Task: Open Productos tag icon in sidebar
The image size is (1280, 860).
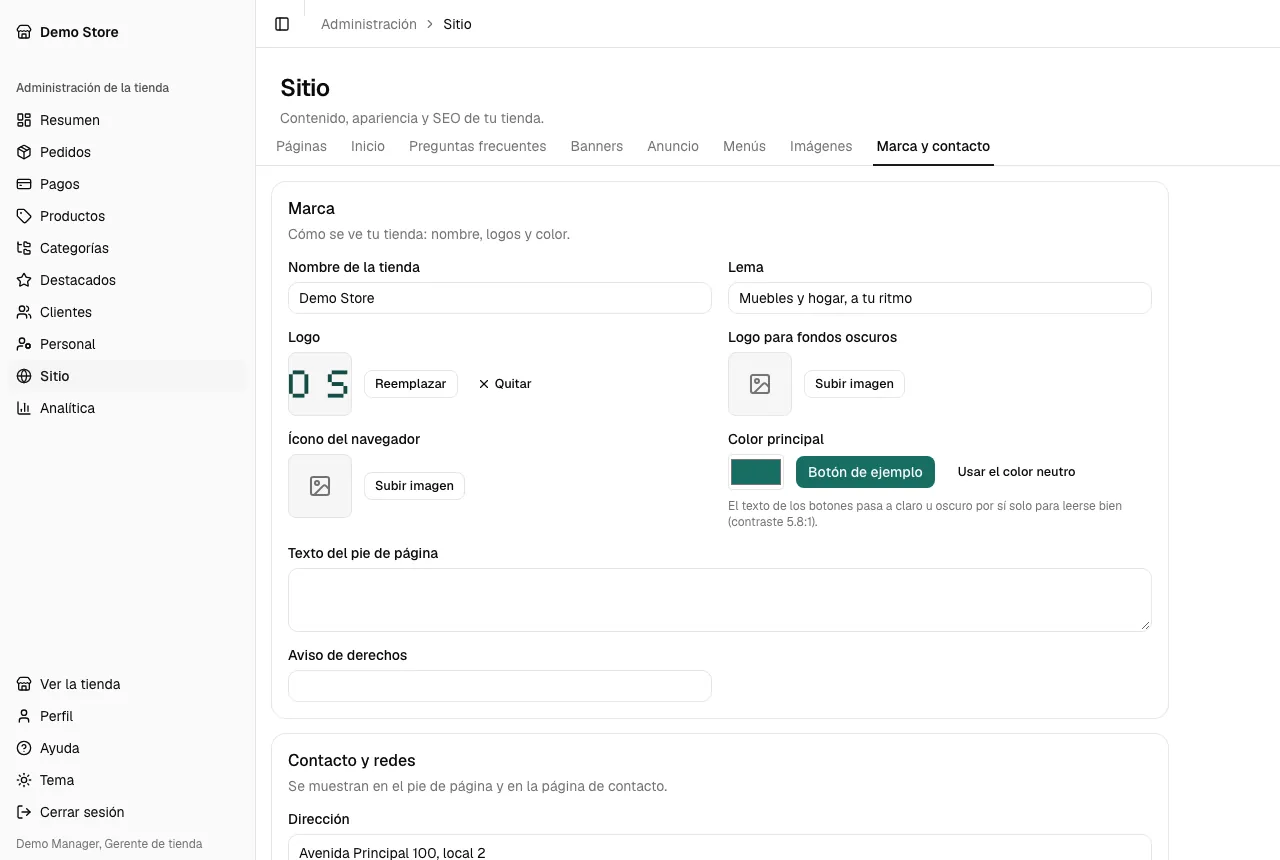Action: (x=24, y=216)
